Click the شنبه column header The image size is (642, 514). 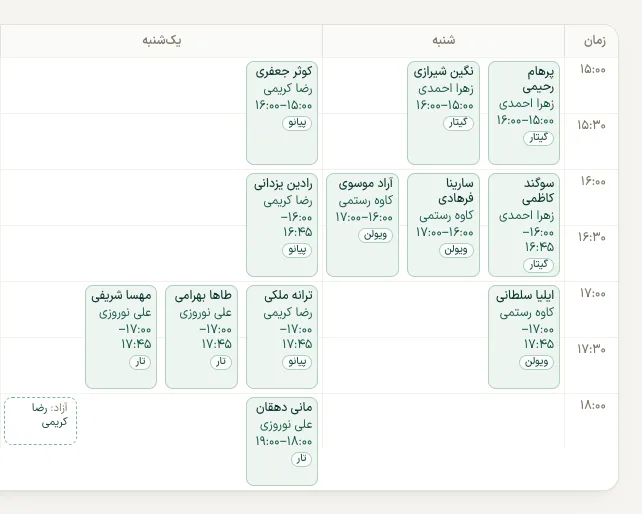pyautogui.click(x=443, y=41)
